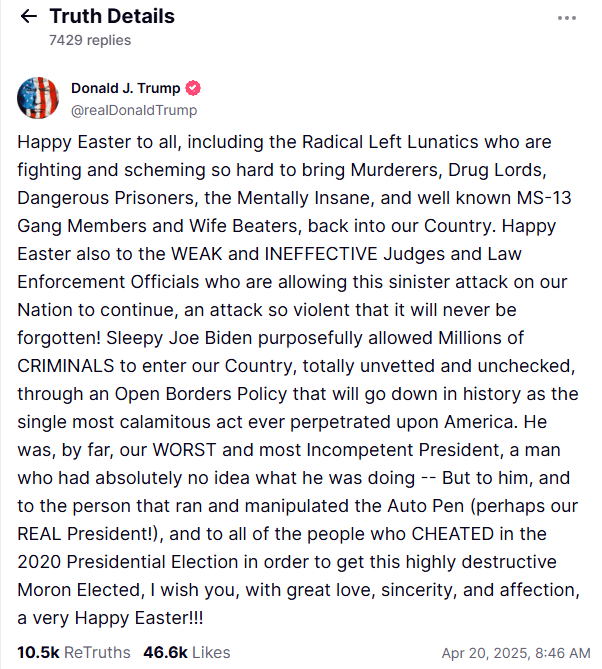Screen dimensions: 602x669
Task: Click the word CRIMINALS in the post
Action: (66, 366)
